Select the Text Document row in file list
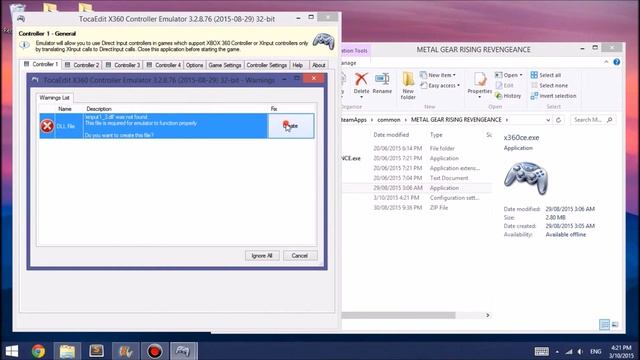The image size is (640, 360). (x=416, y=178)
